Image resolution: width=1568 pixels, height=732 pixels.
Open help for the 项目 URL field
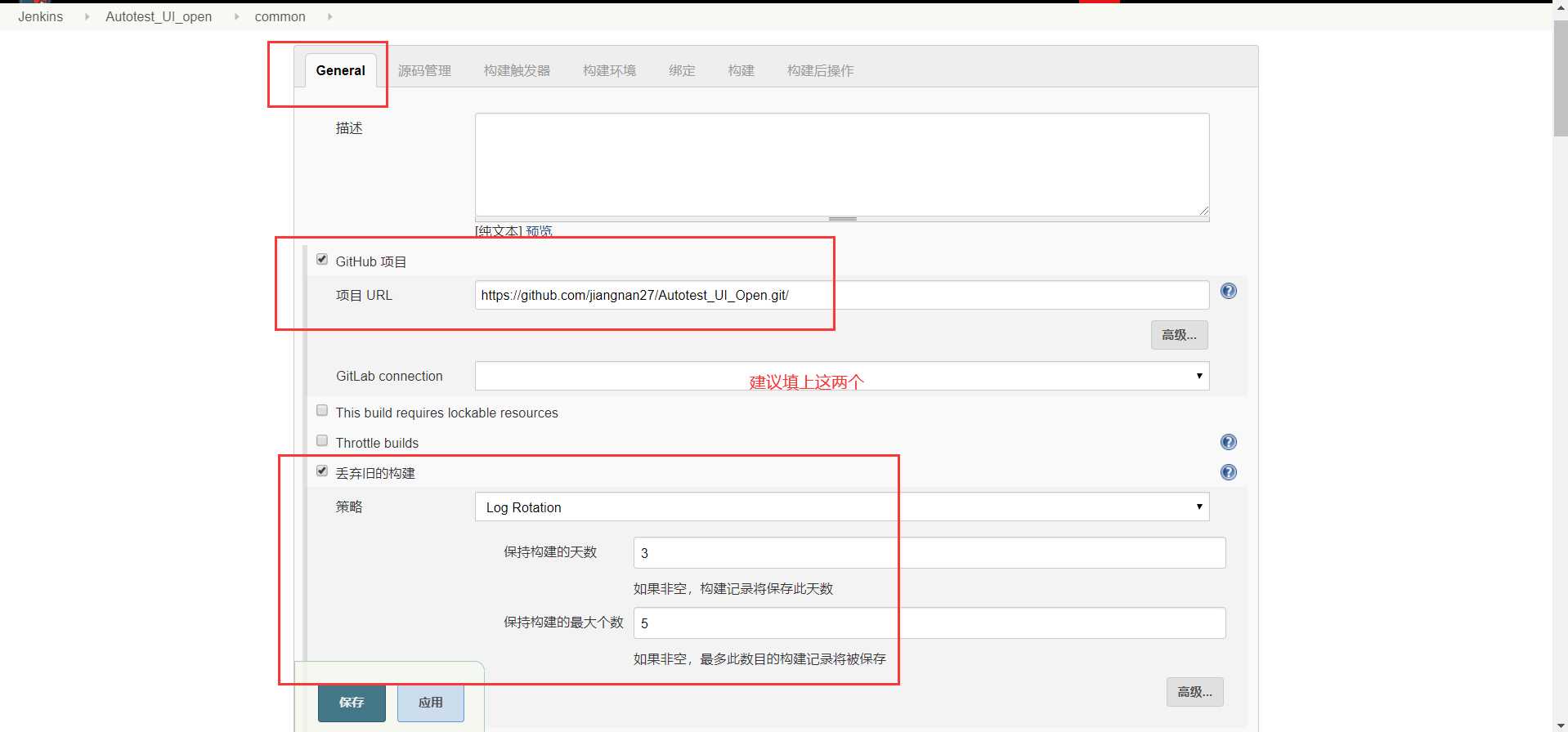click(1228, 291)
